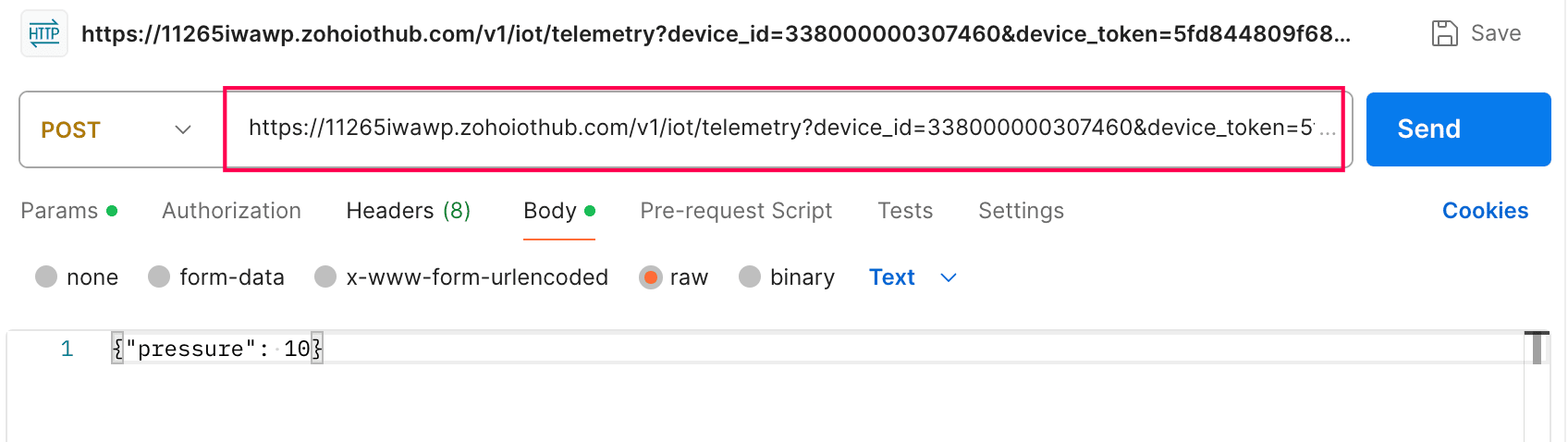Viewport: 1568px width, 442px height.
Task: Choose the form-data radio option
Action: pyautogui.click(x=159, y=277)
